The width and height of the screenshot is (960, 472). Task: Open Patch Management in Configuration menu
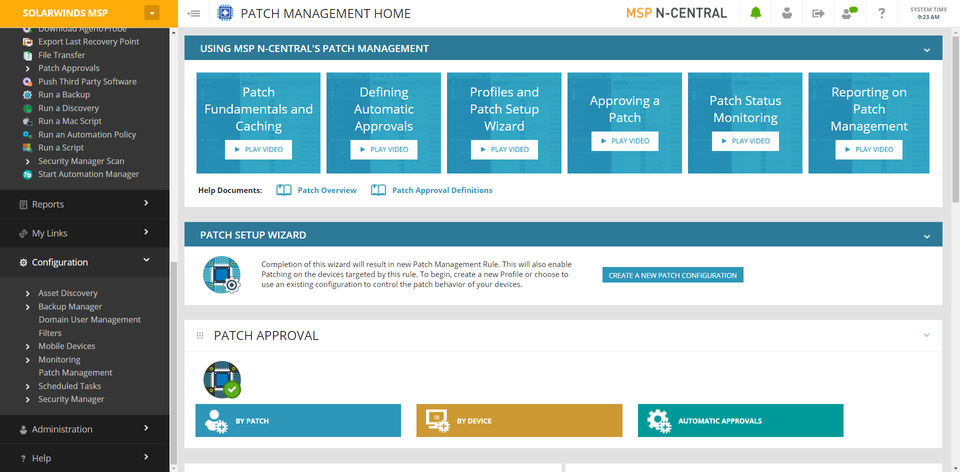point(75,373)
